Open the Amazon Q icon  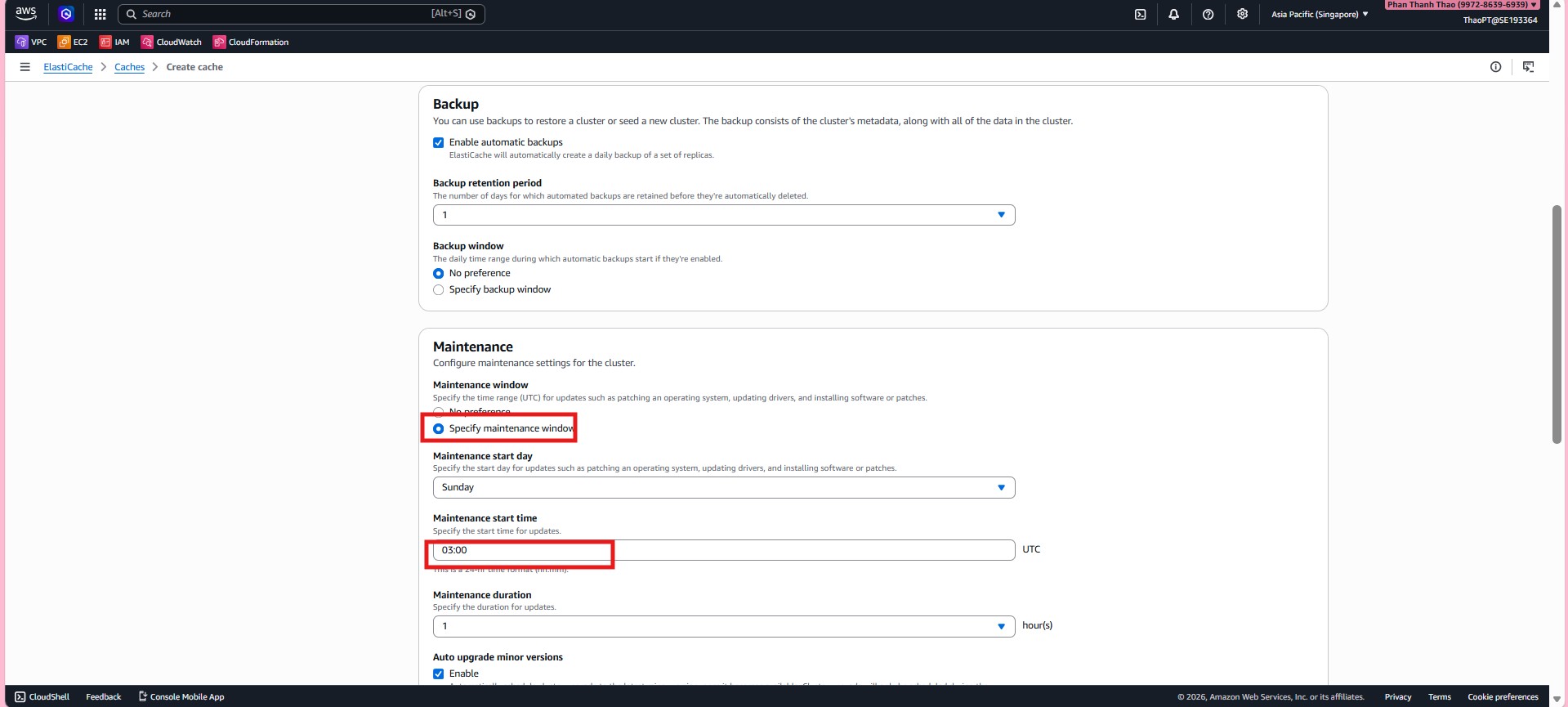pyautogui.click(x=66, y=14)
